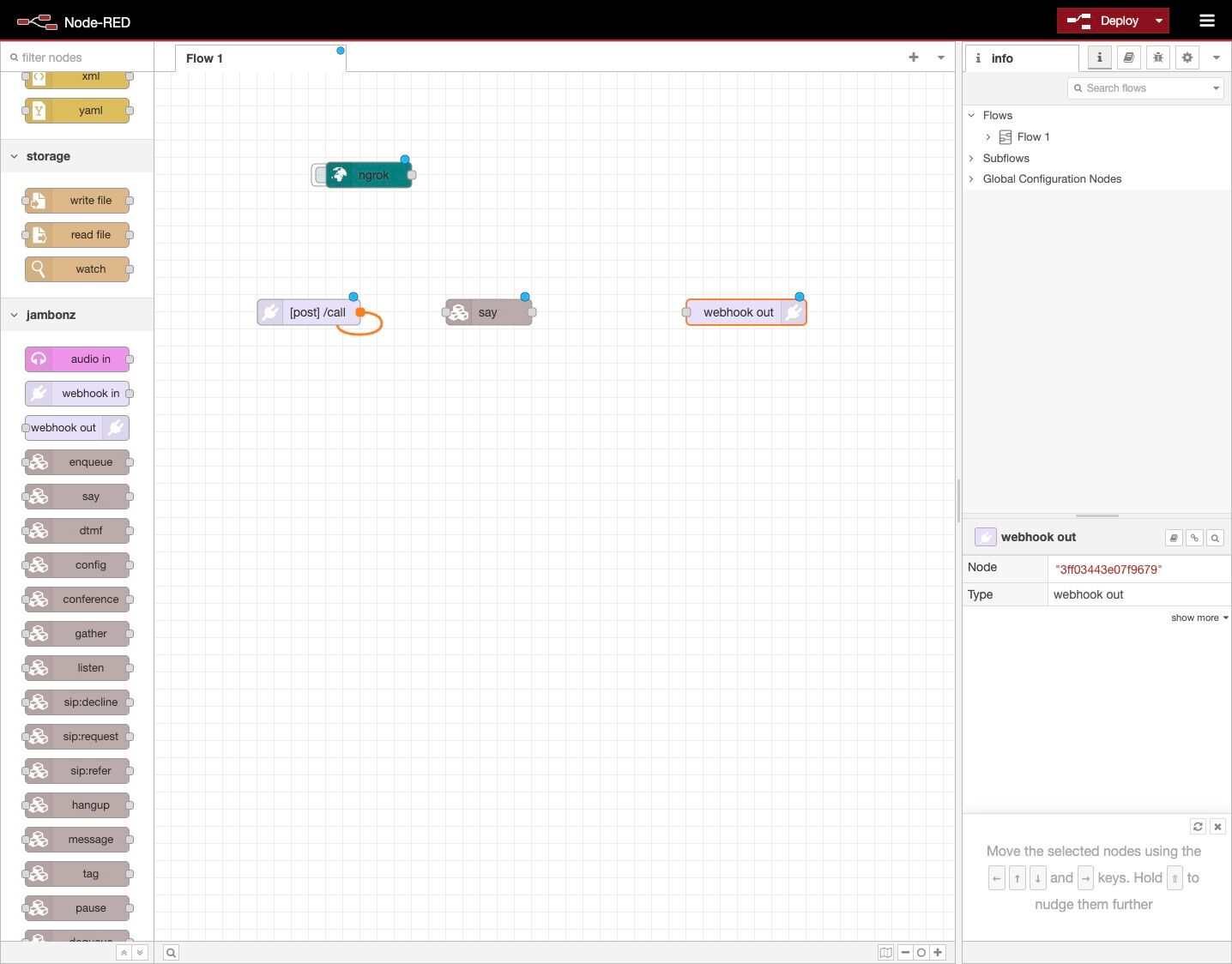The height and width of the screenshot is (964, 1232).
Task: Select the hangup palette node
Action: tap(77, 805)
